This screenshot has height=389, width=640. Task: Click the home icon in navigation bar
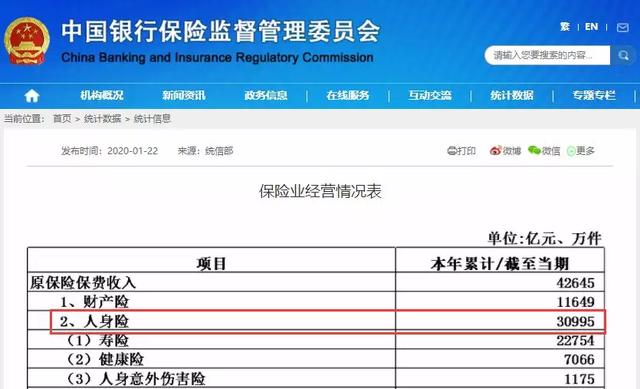(32, 96)
